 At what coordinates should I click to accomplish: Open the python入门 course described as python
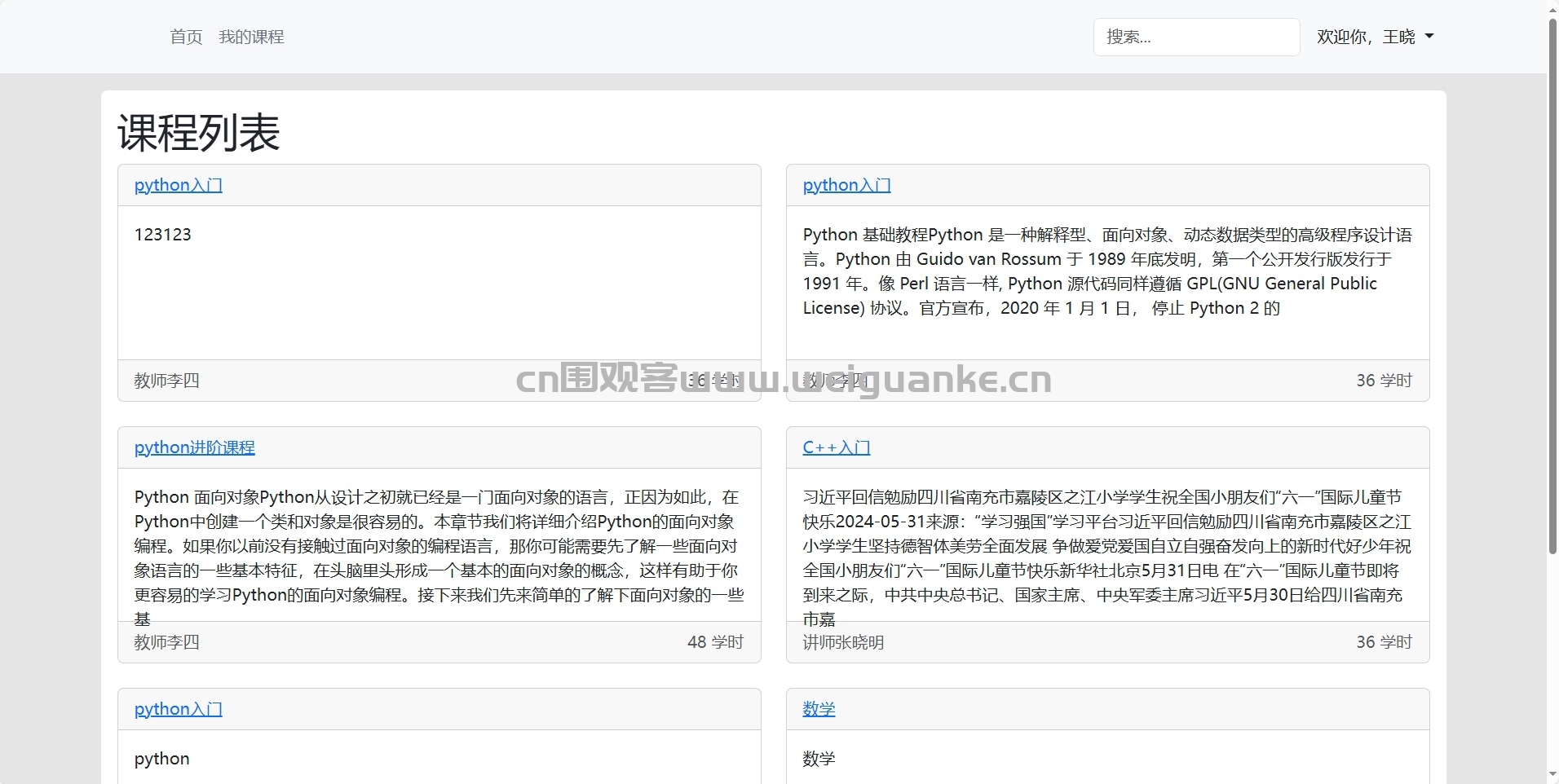click(x=178, y=709)
